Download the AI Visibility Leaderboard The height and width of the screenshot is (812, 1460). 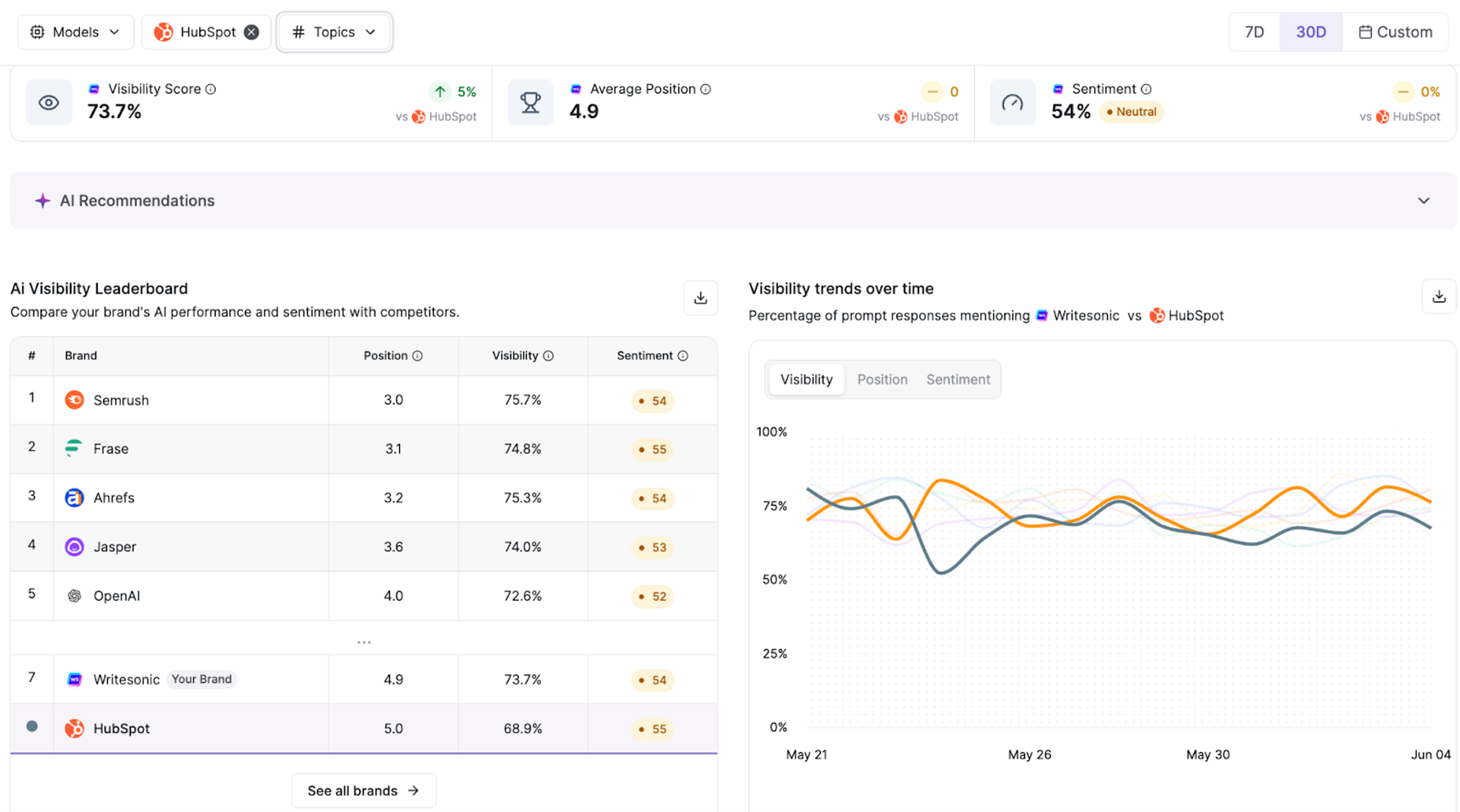[700, 298]
